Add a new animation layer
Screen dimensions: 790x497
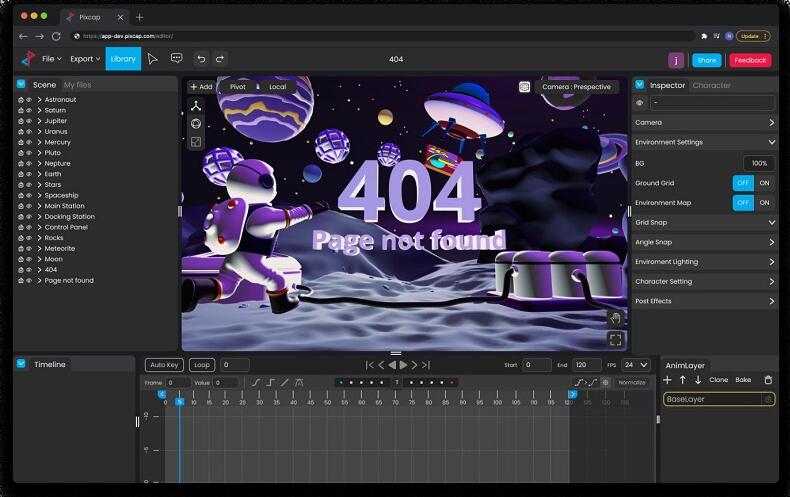(x=668, y=380)
